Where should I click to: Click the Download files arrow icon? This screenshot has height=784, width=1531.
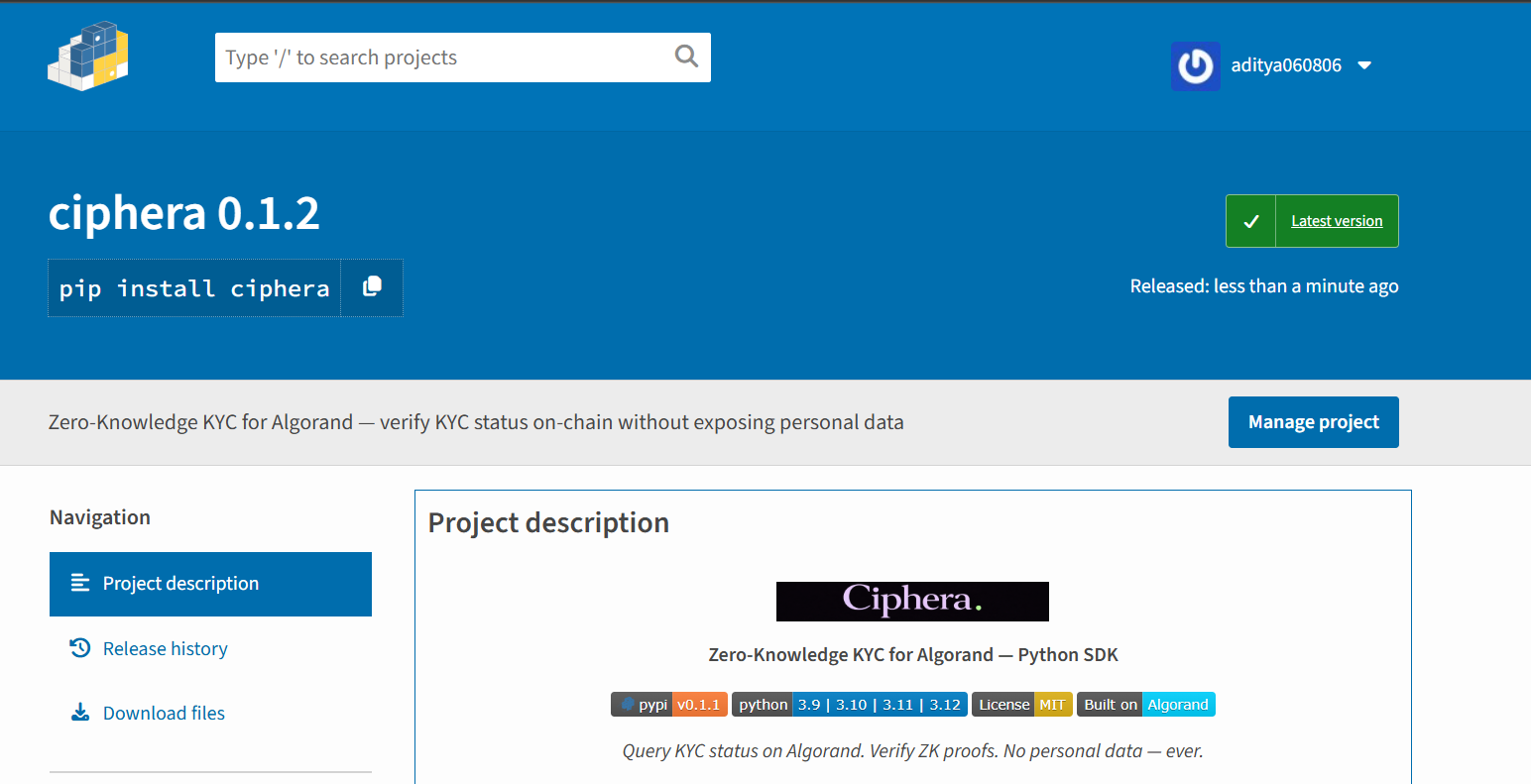click(80, 713)
